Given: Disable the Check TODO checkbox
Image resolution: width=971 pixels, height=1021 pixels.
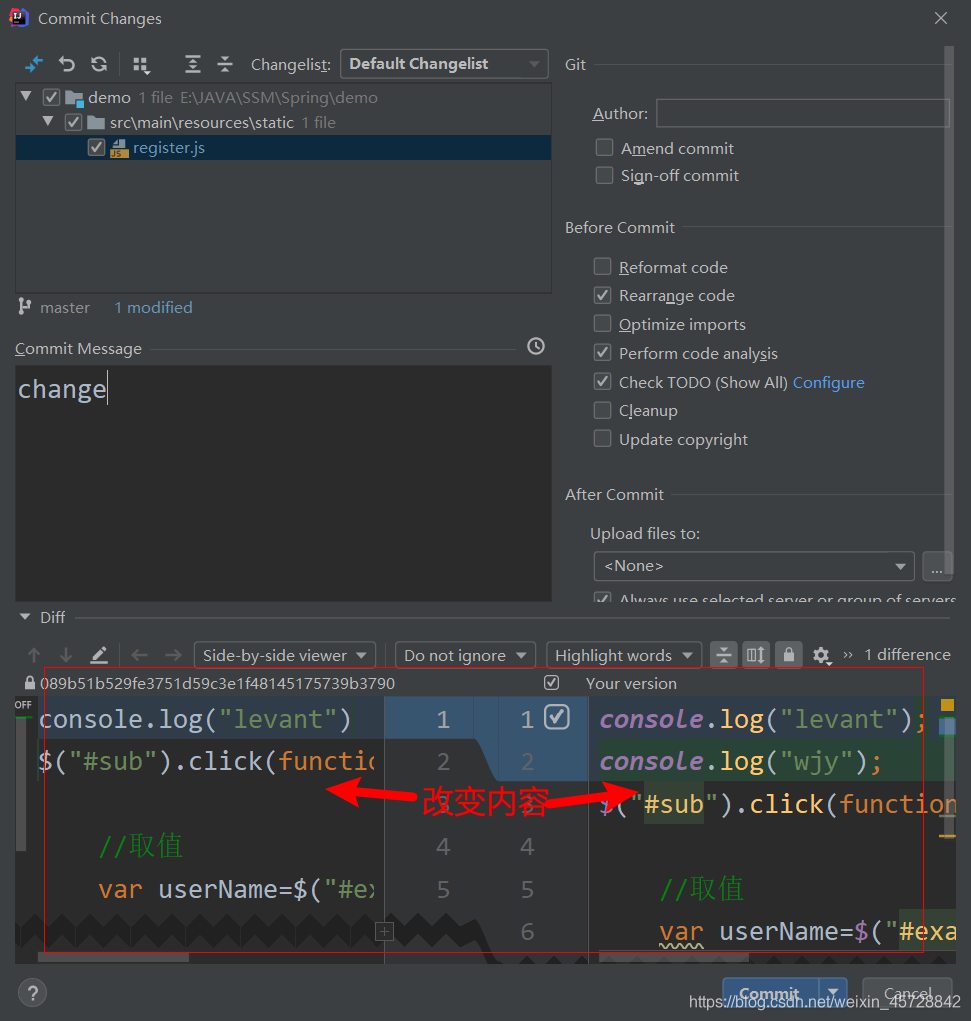Looking at the screenshot, I should 602,382.
